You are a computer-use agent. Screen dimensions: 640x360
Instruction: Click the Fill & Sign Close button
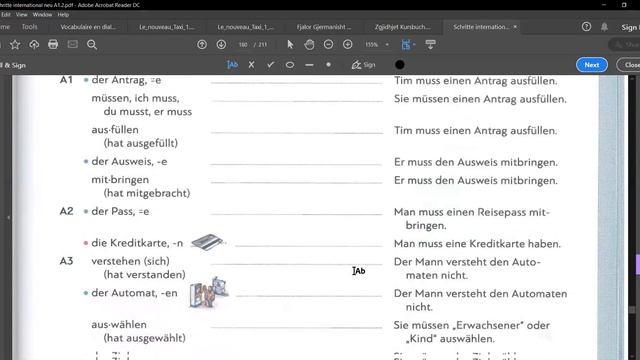629,65
